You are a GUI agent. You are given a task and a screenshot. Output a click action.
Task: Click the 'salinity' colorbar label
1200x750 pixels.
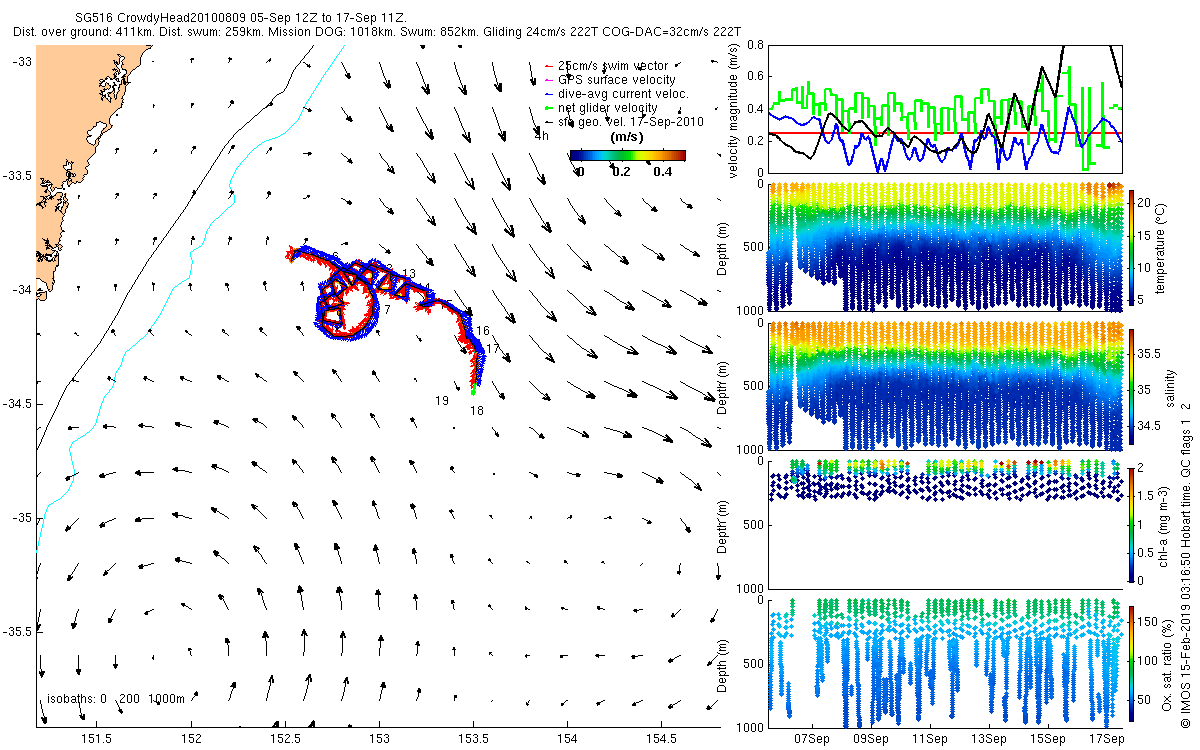[1169, 386]
